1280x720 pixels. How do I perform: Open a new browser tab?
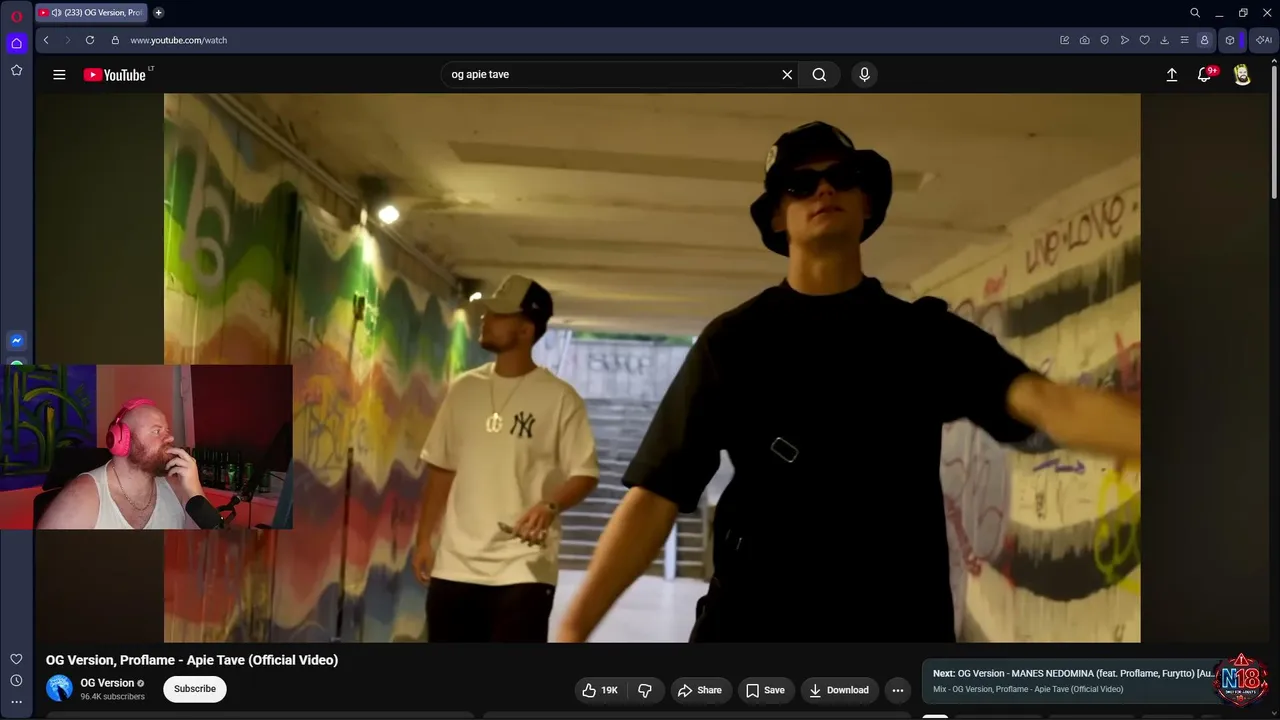(x=158, y=13)
